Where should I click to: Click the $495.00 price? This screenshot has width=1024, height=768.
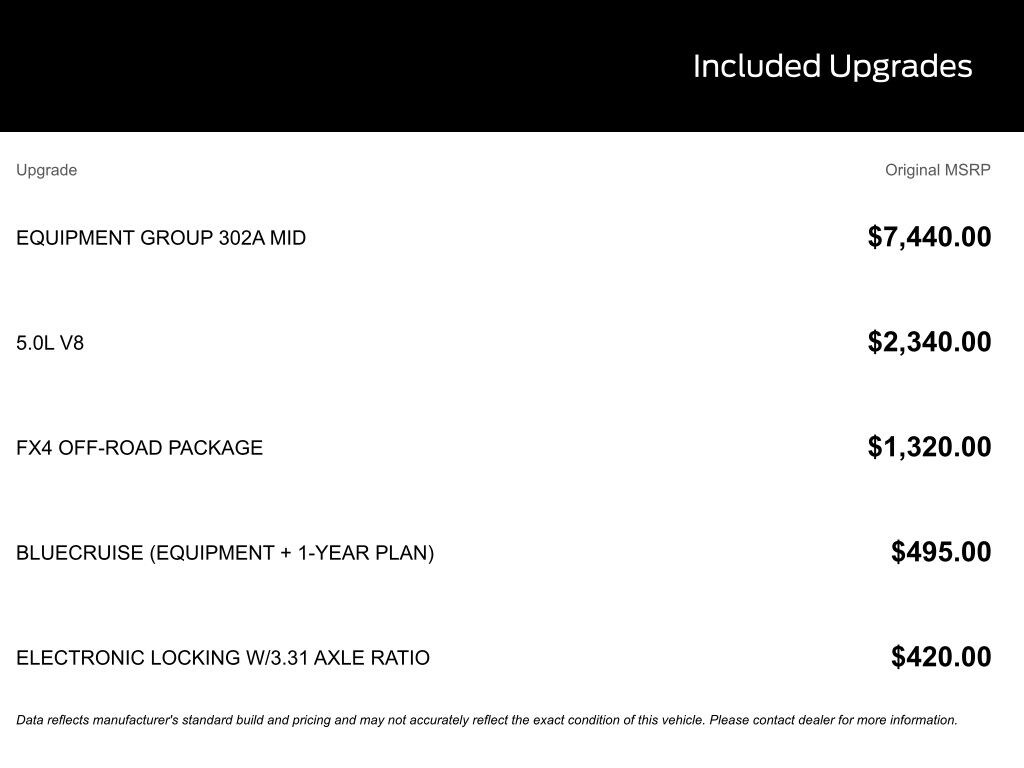click(x=941, y=552)
